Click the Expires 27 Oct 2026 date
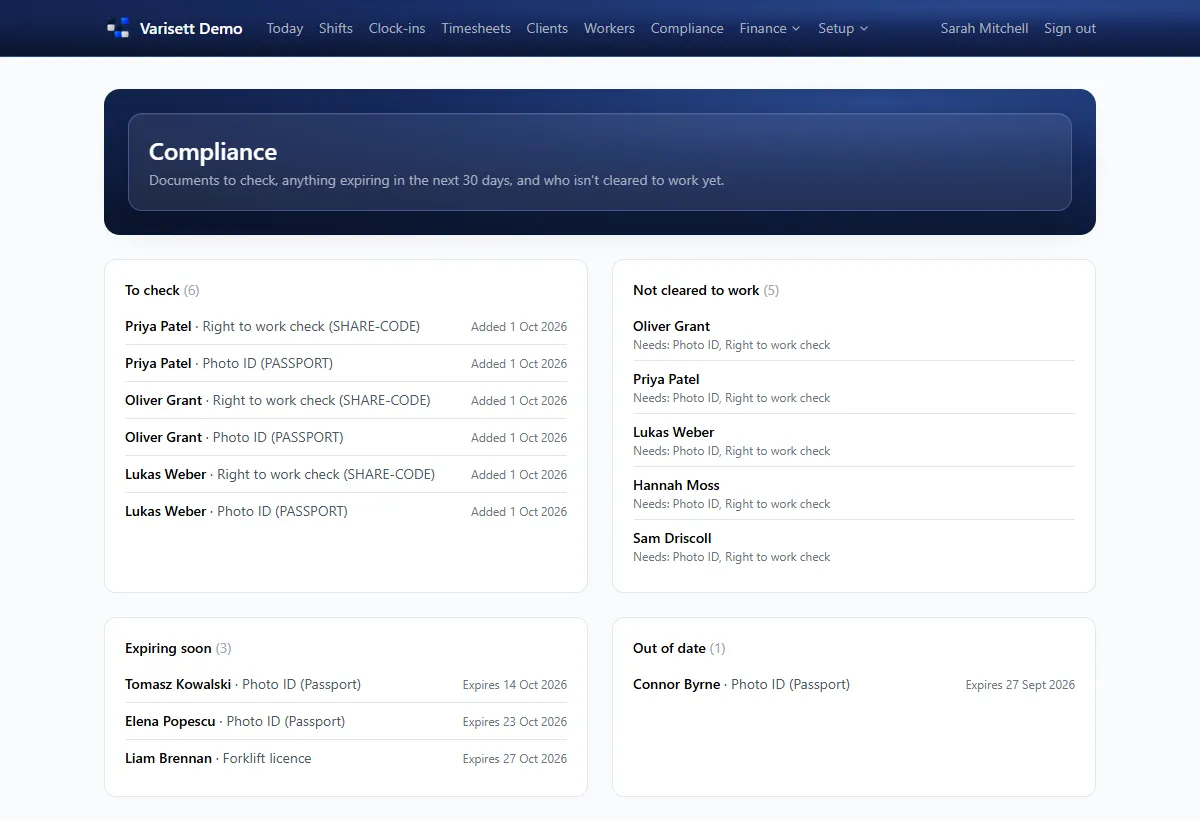Screen dimensions: 1200x820 (x=515, y=759)
